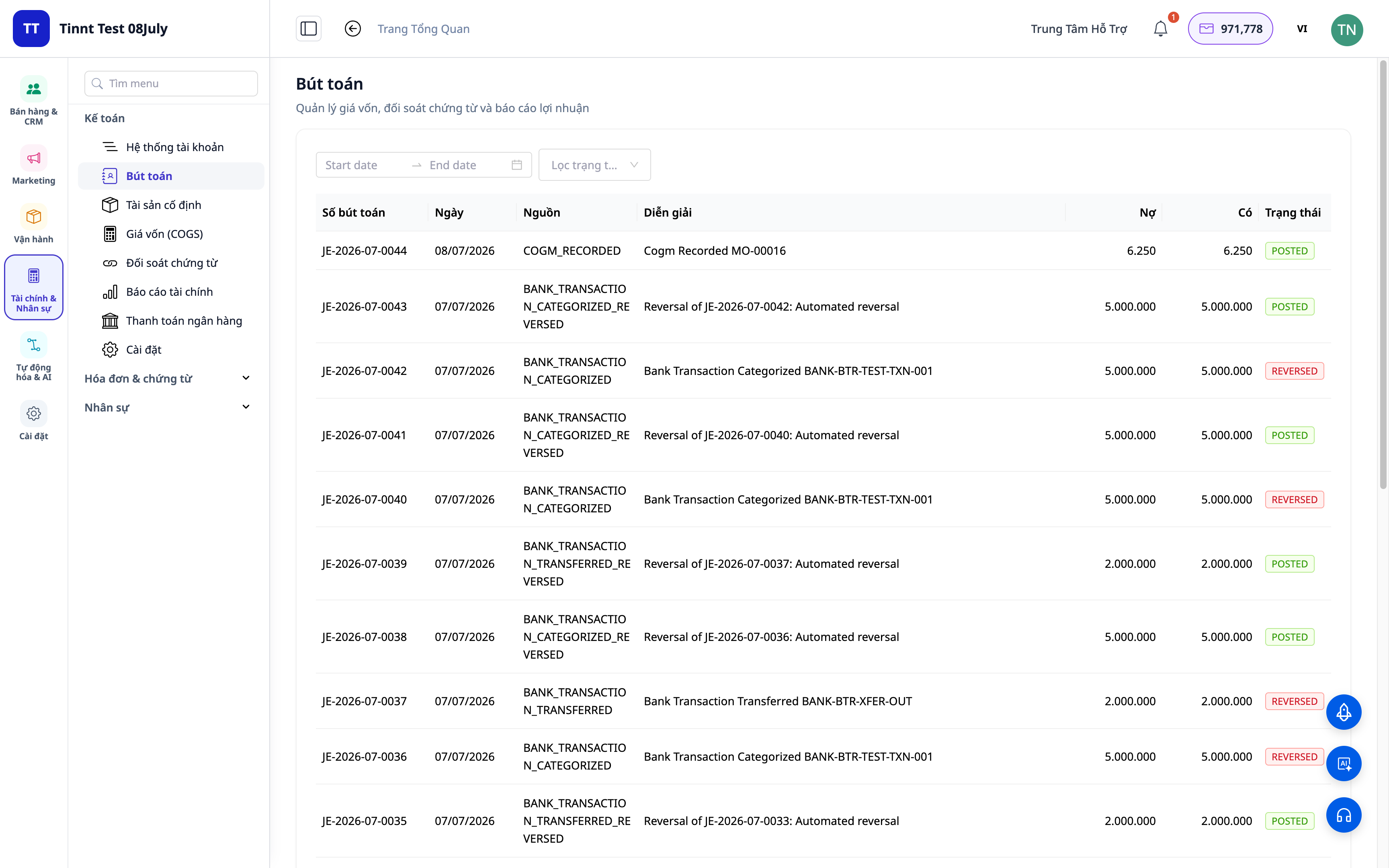Open journal entry JE-2026-07-0035
1389x868 pixels.
click(364, 820)
